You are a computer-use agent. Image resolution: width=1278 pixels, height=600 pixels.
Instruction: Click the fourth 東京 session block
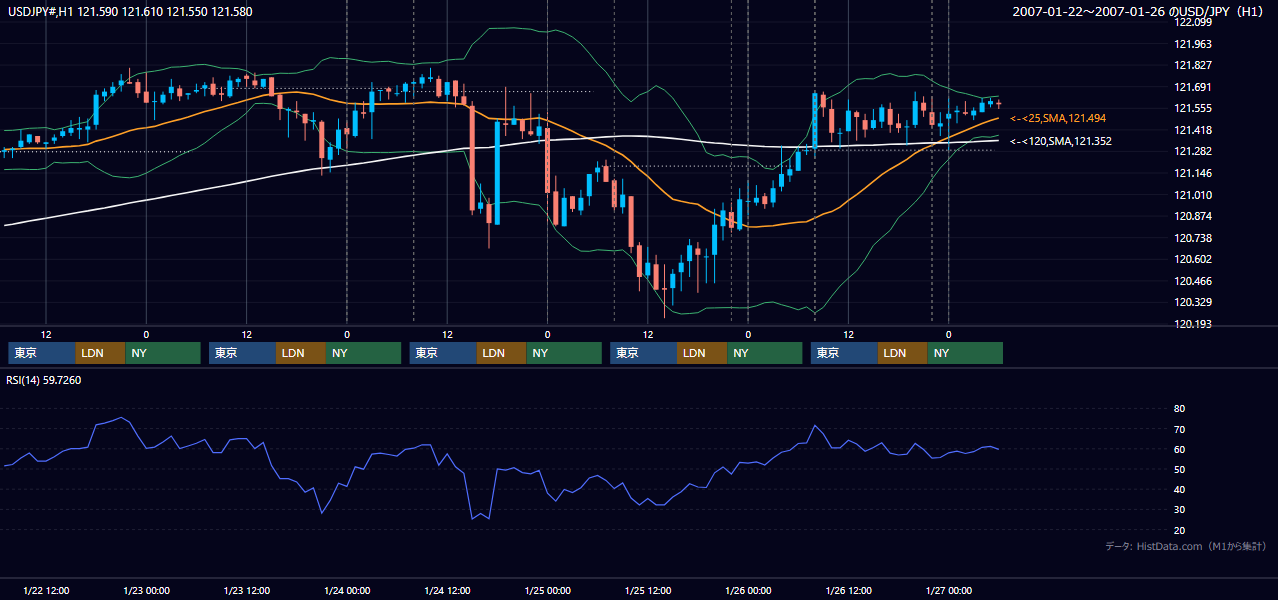tap(643, 353)
